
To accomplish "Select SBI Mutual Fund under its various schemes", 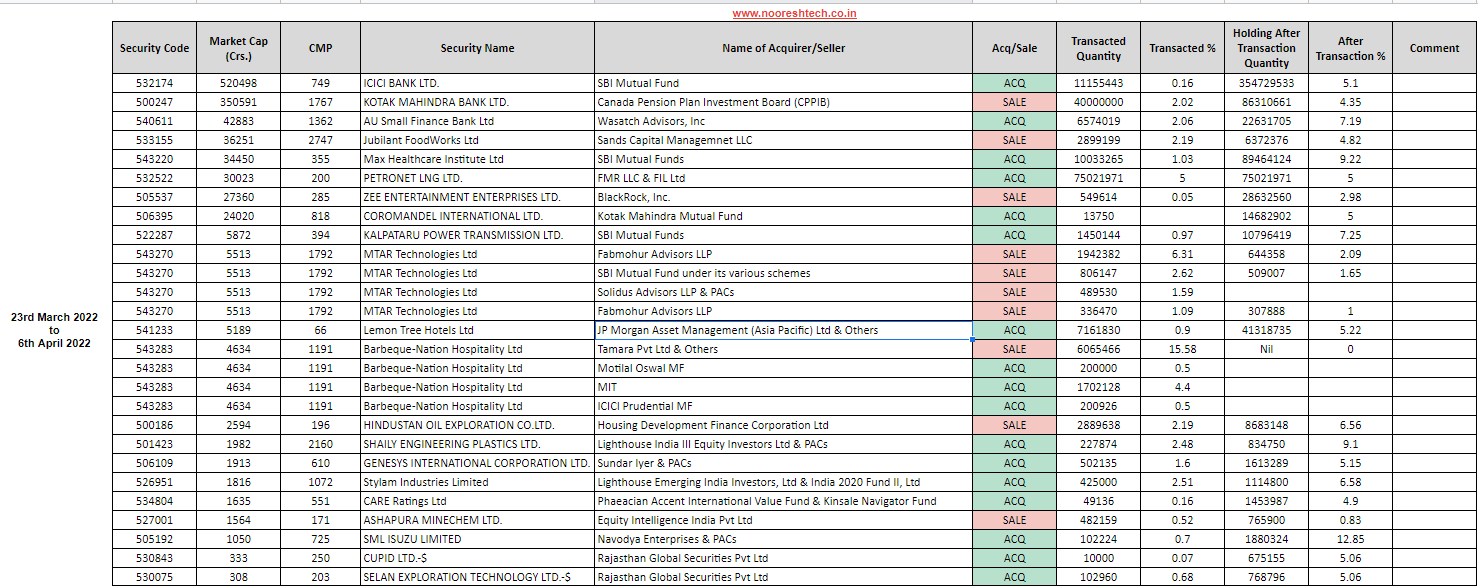I will 783,273.
